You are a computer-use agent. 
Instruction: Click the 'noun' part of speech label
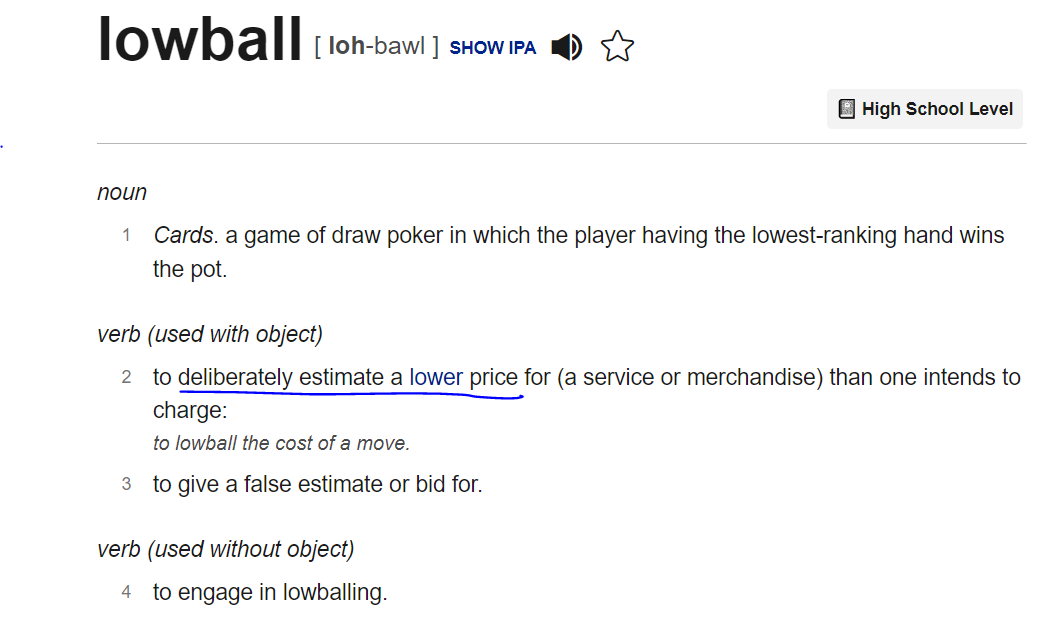coord(122,192)
